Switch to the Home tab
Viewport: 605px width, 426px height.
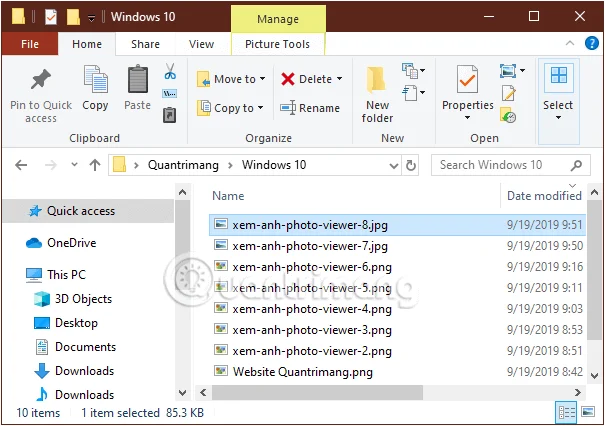[x=87, y=44]
